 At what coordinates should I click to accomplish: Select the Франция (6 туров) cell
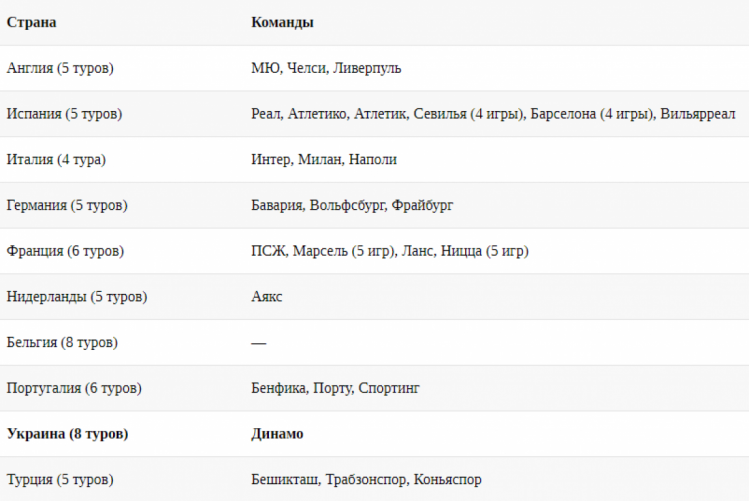(x=65, y=251)
